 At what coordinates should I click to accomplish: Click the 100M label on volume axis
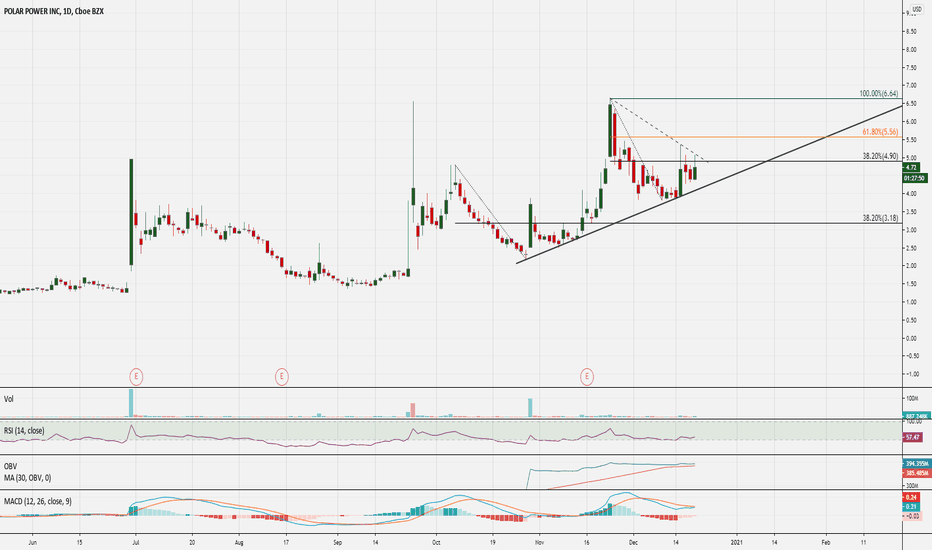tap(911, 397)
